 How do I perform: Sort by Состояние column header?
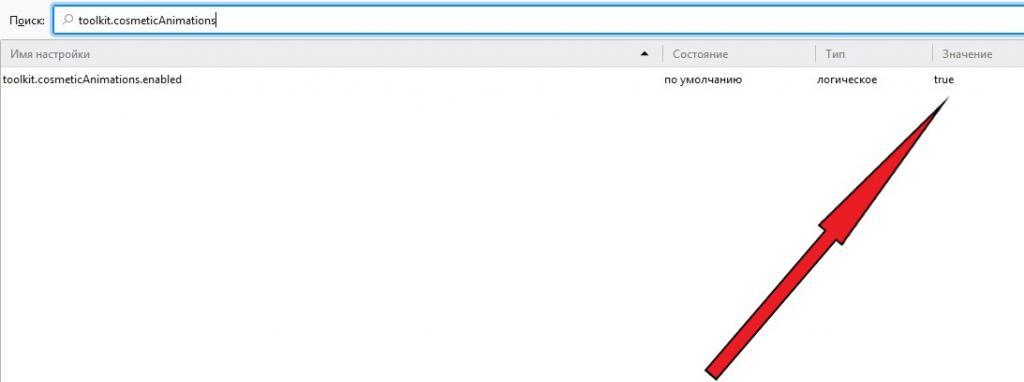[x=739, y=54]
